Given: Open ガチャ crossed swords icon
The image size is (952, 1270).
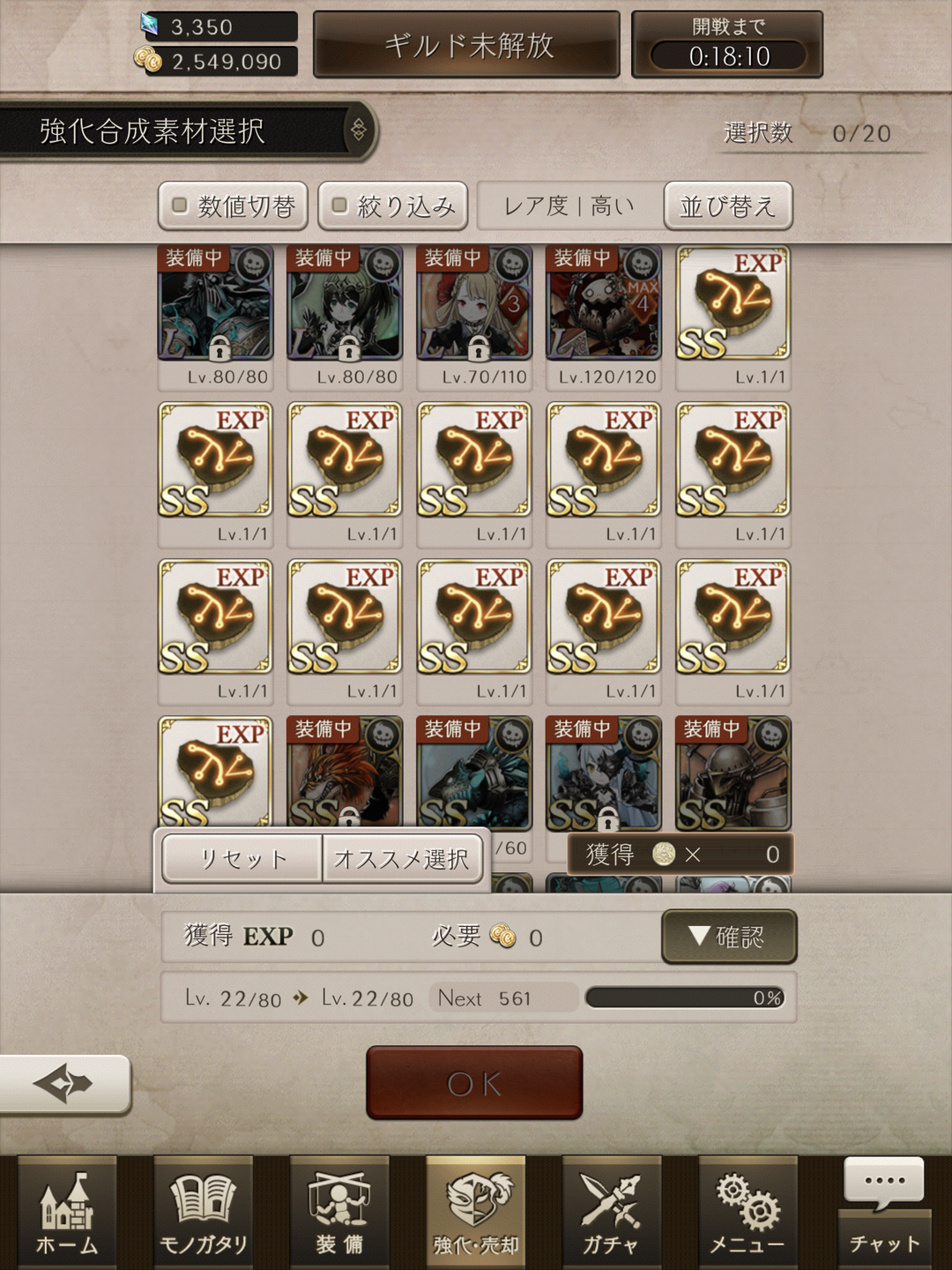Looking at the screenshot, I should (611, 1213).
